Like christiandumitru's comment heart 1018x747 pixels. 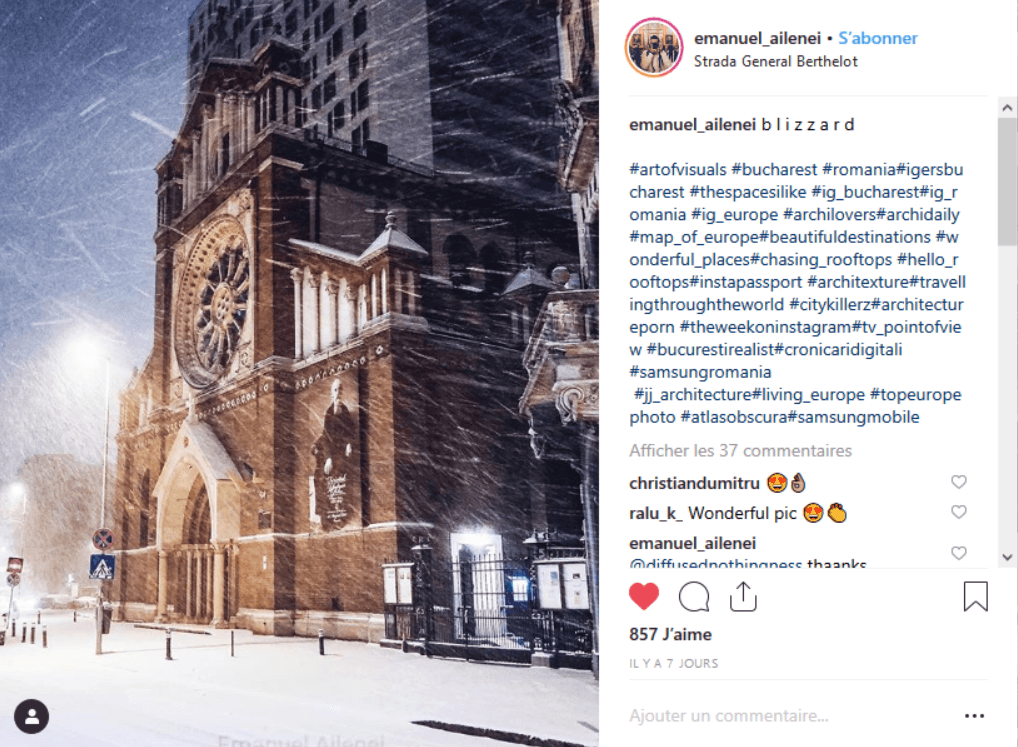click(x=959, y=482)
